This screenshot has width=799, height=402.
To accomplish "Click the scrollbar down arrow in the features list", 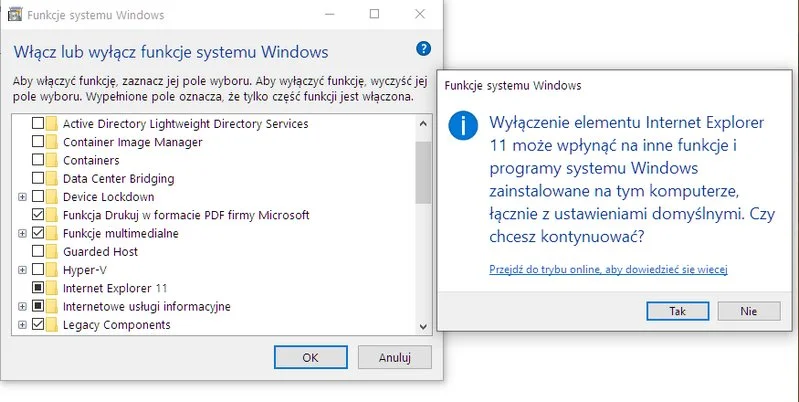I will 424,326.
